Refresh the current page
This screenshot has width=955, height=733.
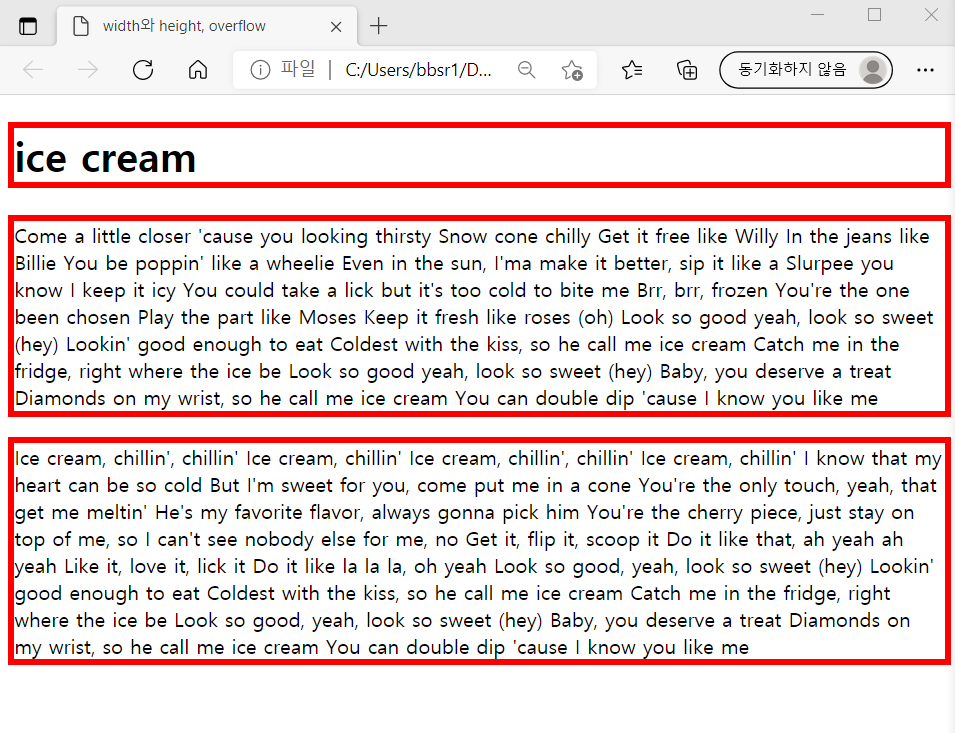tap(143, 70)
